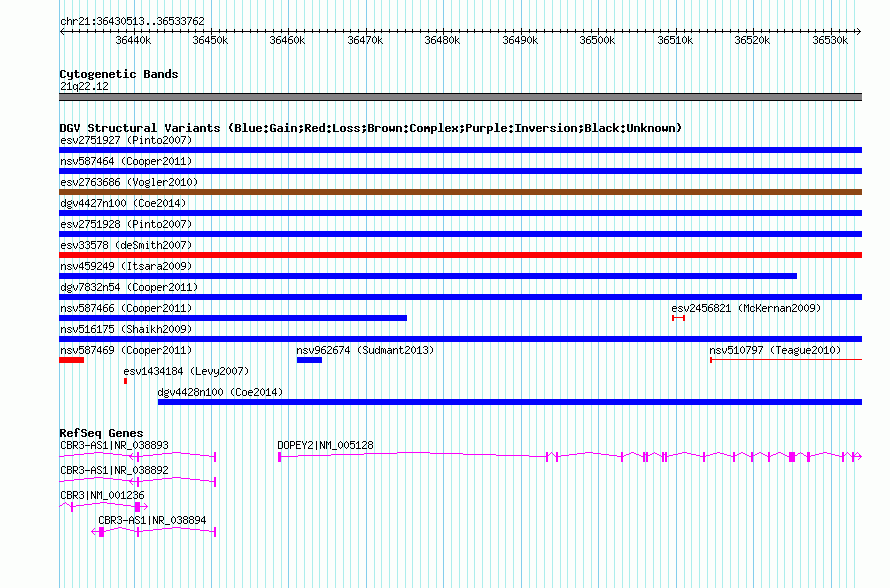Click the esv2751927 (Pinto2007) variant label

[x=126, y=140]
